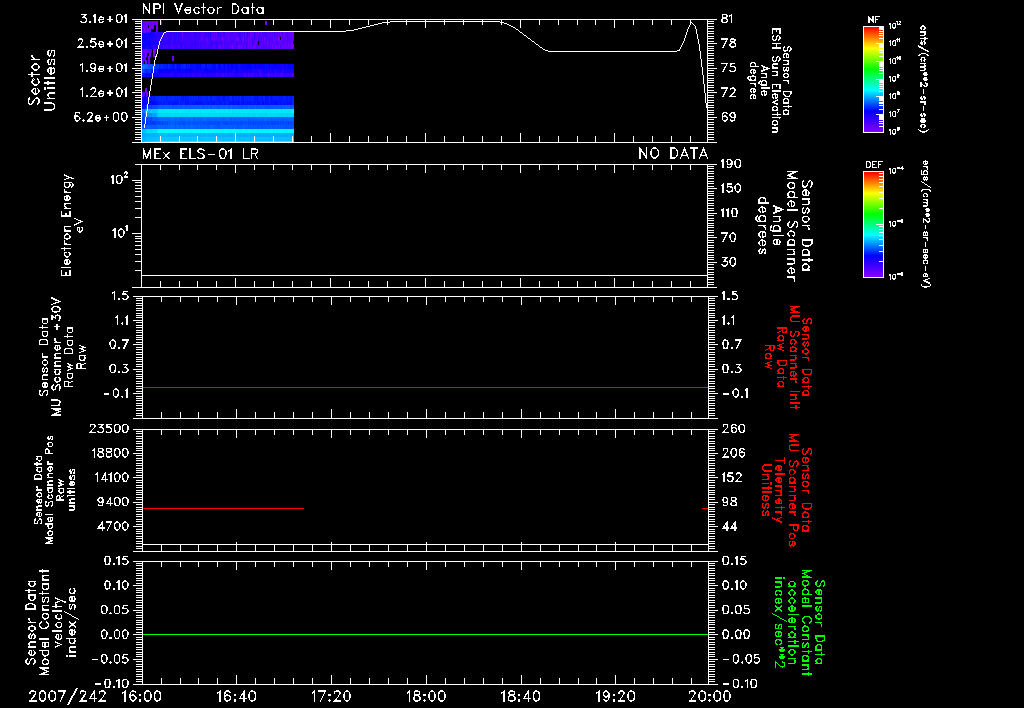The height and width of the screenshot is (708, 1024).
Task: Click the '2007/242' date label
Action: point(67,696)
